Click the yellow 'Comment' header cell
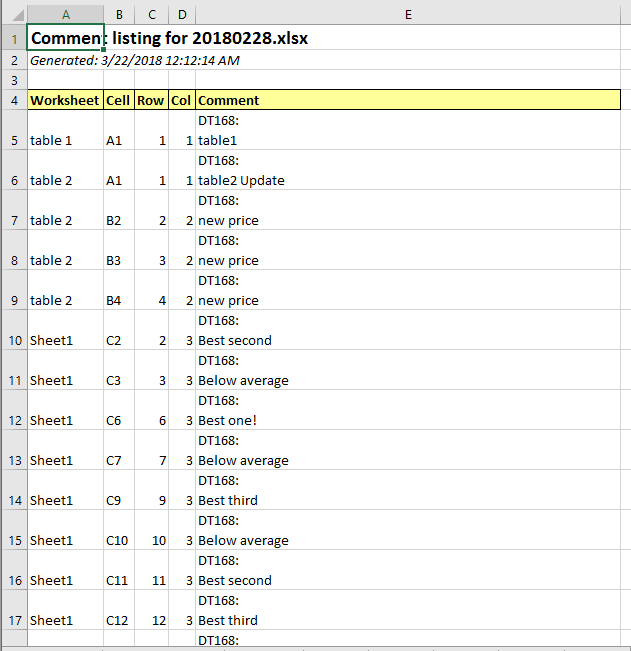Screen dimensions: 631x651 pyautogui.click(x=408, y=100)
